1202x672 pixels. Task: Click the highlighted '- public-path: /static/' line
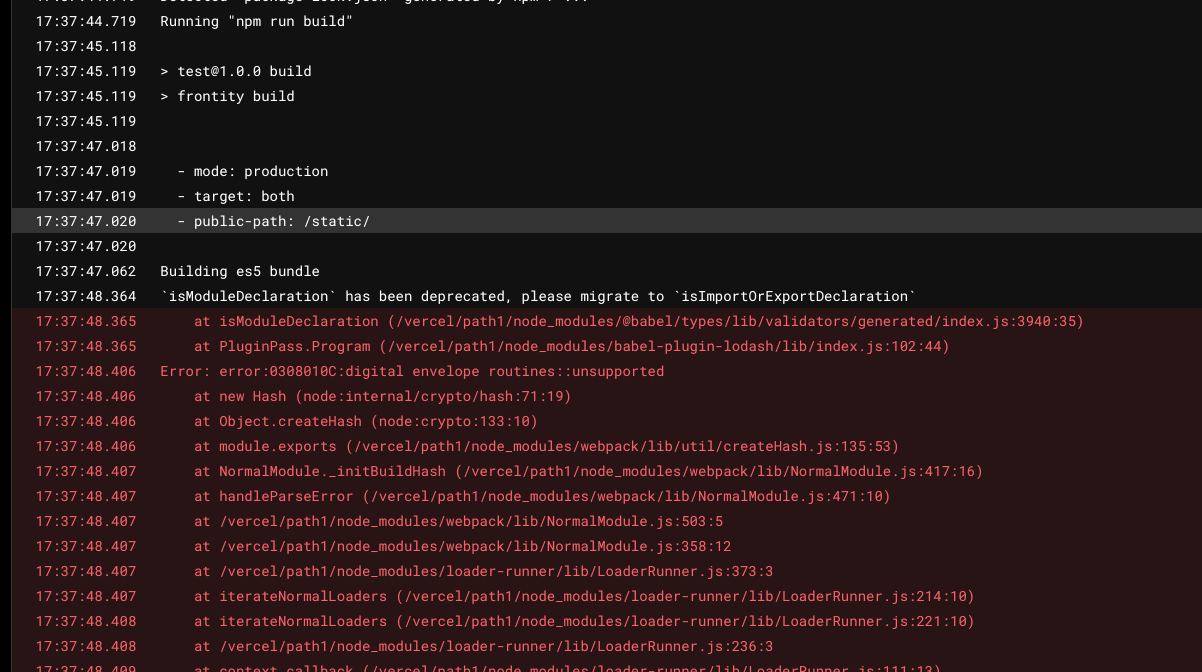click(273, 221)
